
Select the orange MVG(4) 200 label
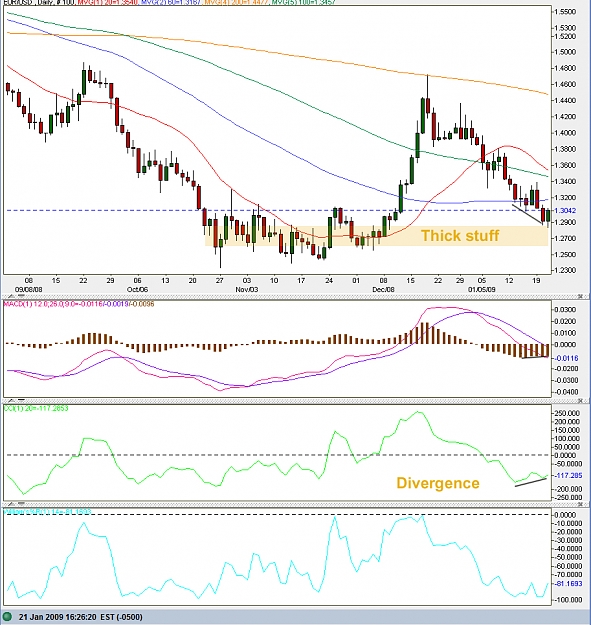tap(238, 2)
